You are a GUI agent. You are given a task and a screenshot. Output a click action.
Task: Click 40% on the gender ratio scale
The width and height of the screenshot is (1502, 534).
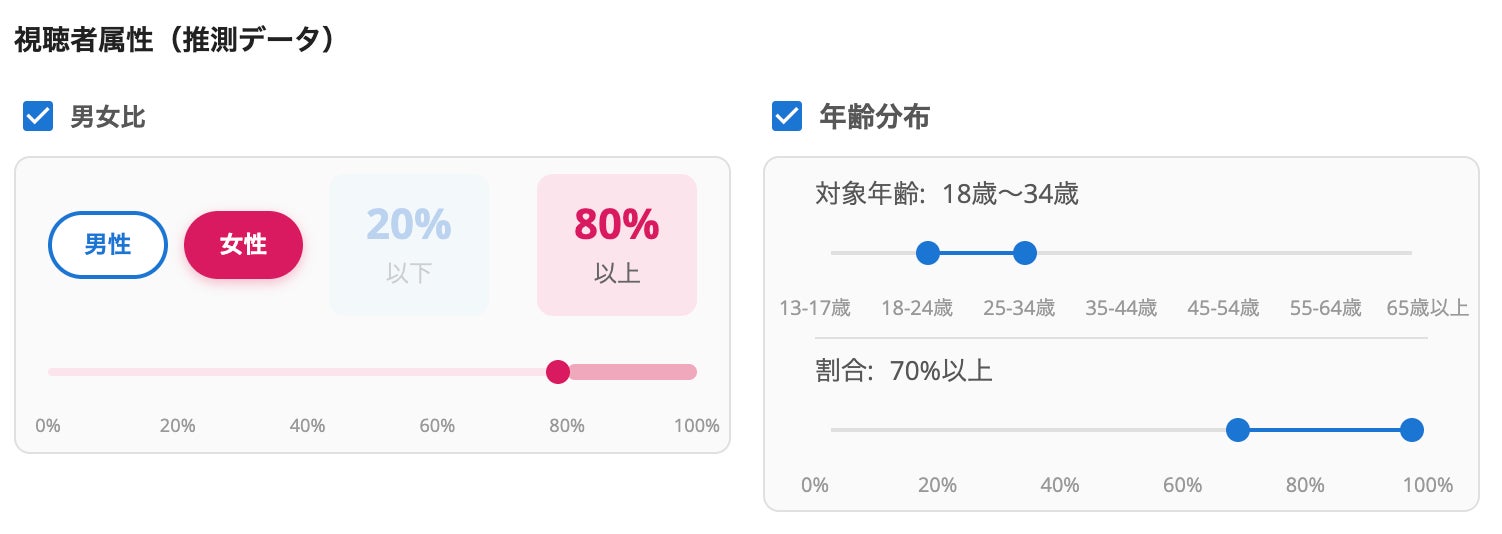pyautogui.click(x=307, y=426)
